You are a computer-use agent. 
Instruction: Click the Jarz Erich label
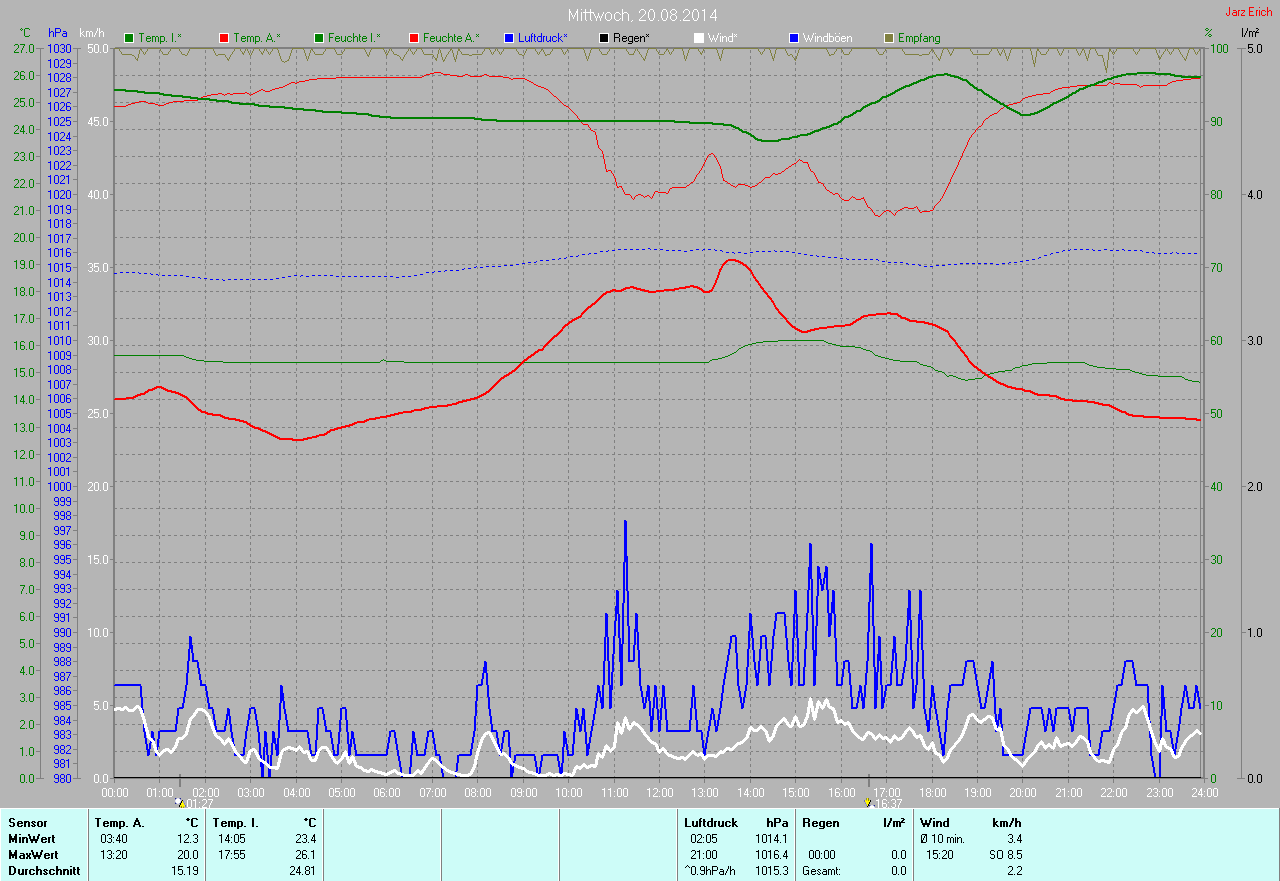(1248, 12)
